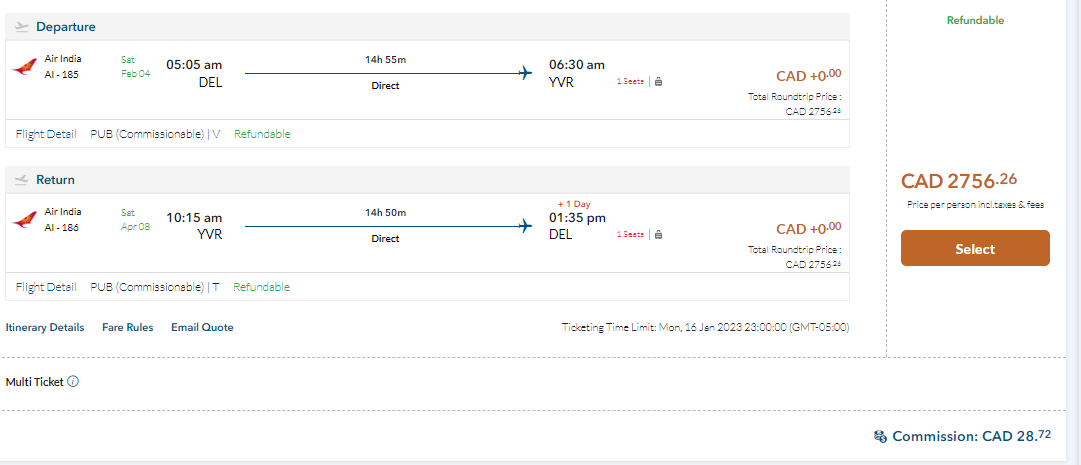Click the takeoff icon in Departure header
This screenshot has width=1081, height=465.
(x=22, y=27)
